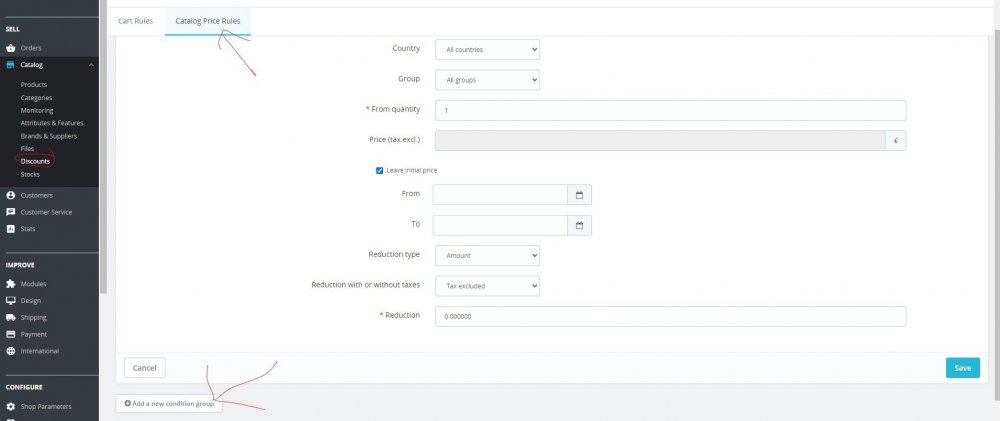The width and height of the screenshot is (1000, 421).
Task: Open the Group dropdown
Action: 487,80
